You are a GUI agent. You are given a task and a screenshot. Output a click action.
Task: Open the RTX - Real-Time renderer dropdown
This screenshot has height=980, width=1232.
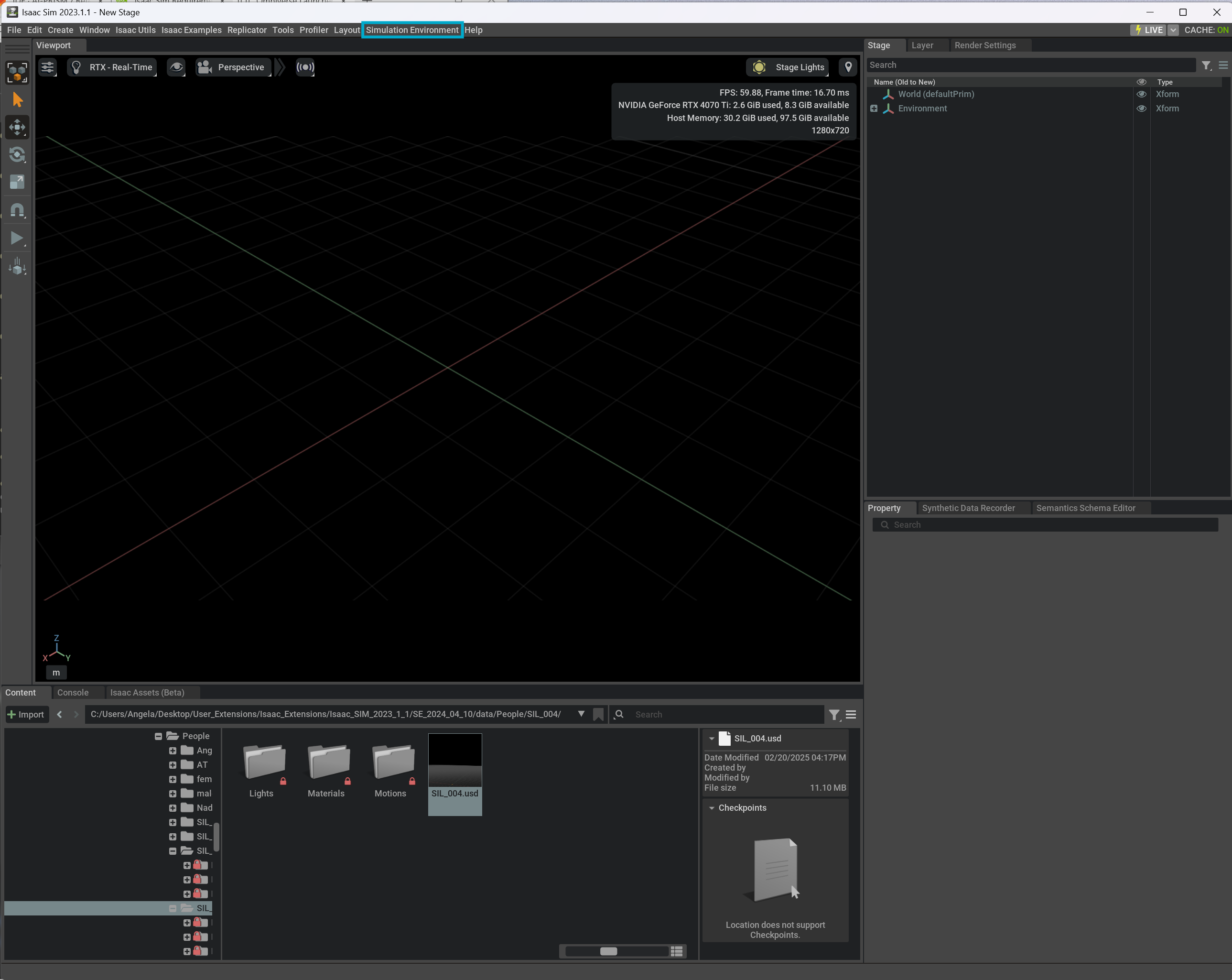click(113, 67)
